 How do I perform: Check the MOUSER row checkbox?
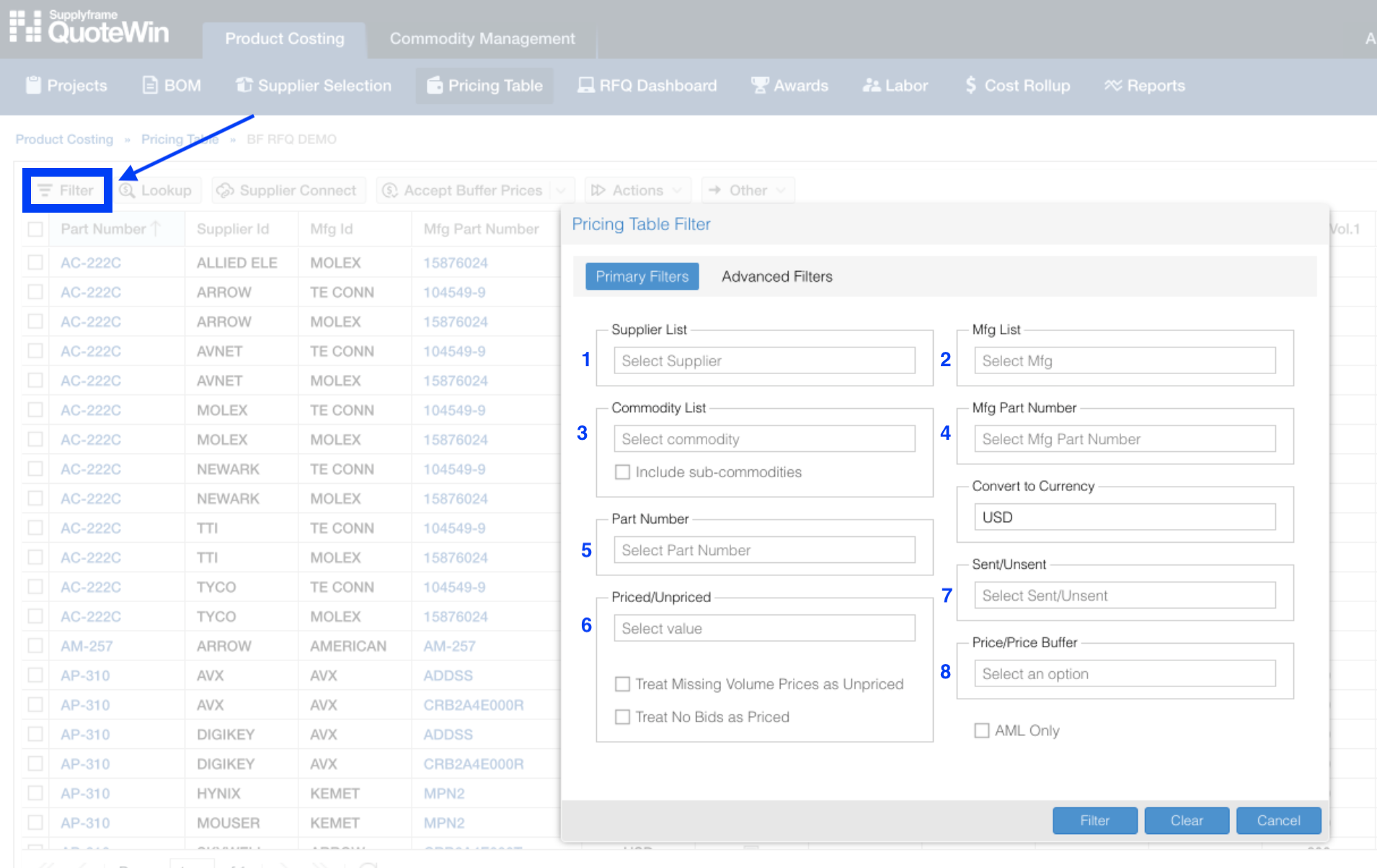[35, 823]
